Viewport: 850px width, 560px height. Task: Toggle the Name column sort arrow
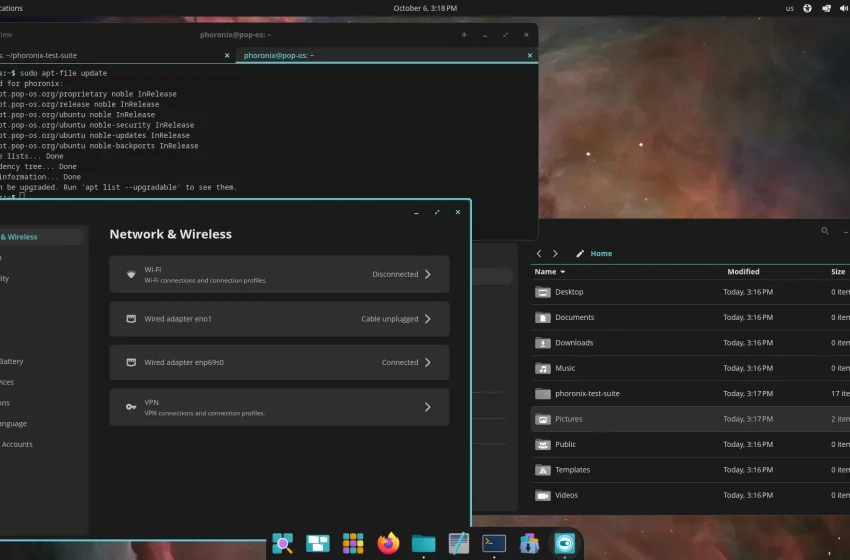point(563,272)
